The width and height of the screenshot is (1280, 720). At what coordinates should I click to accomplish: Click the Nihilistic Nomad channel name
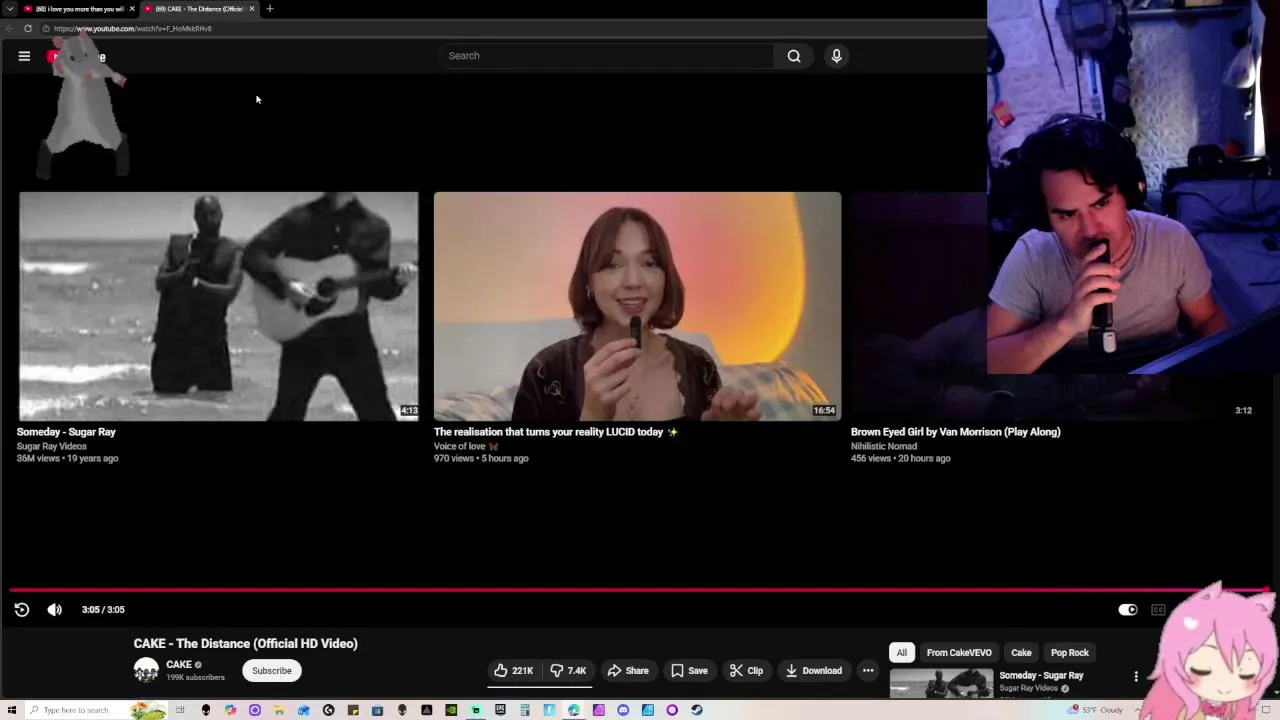click(884, 446)
